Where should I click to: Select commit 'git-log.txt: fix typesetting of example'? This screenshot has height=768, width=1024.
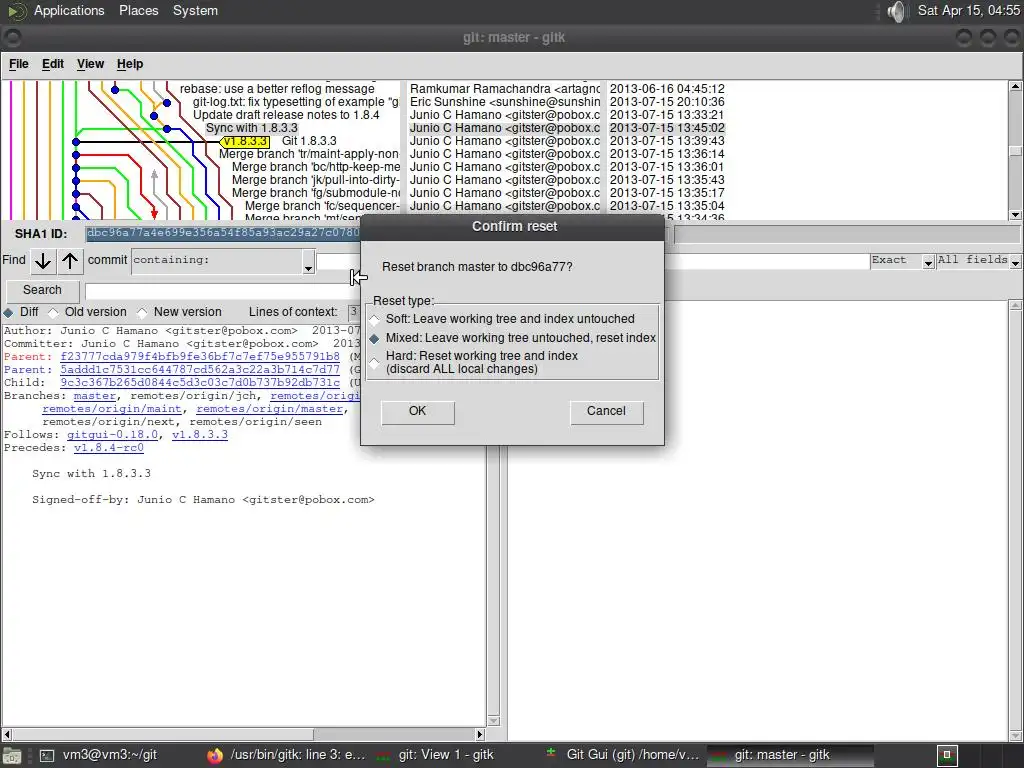pos(295,102)
